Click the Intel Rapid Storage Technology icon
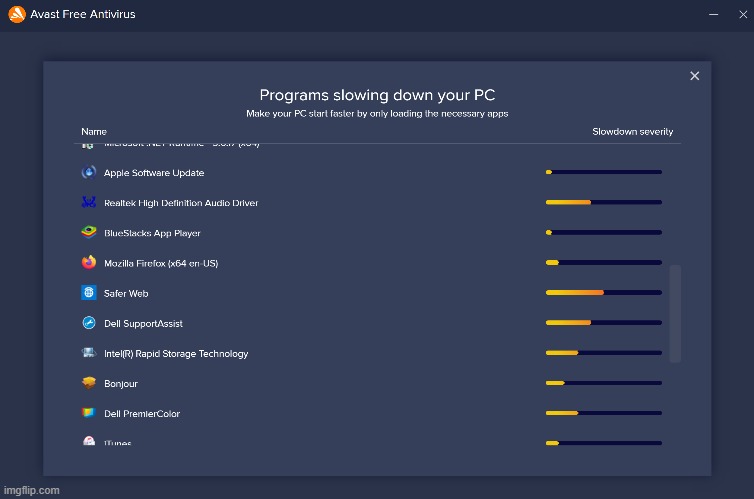 (88, 353)
